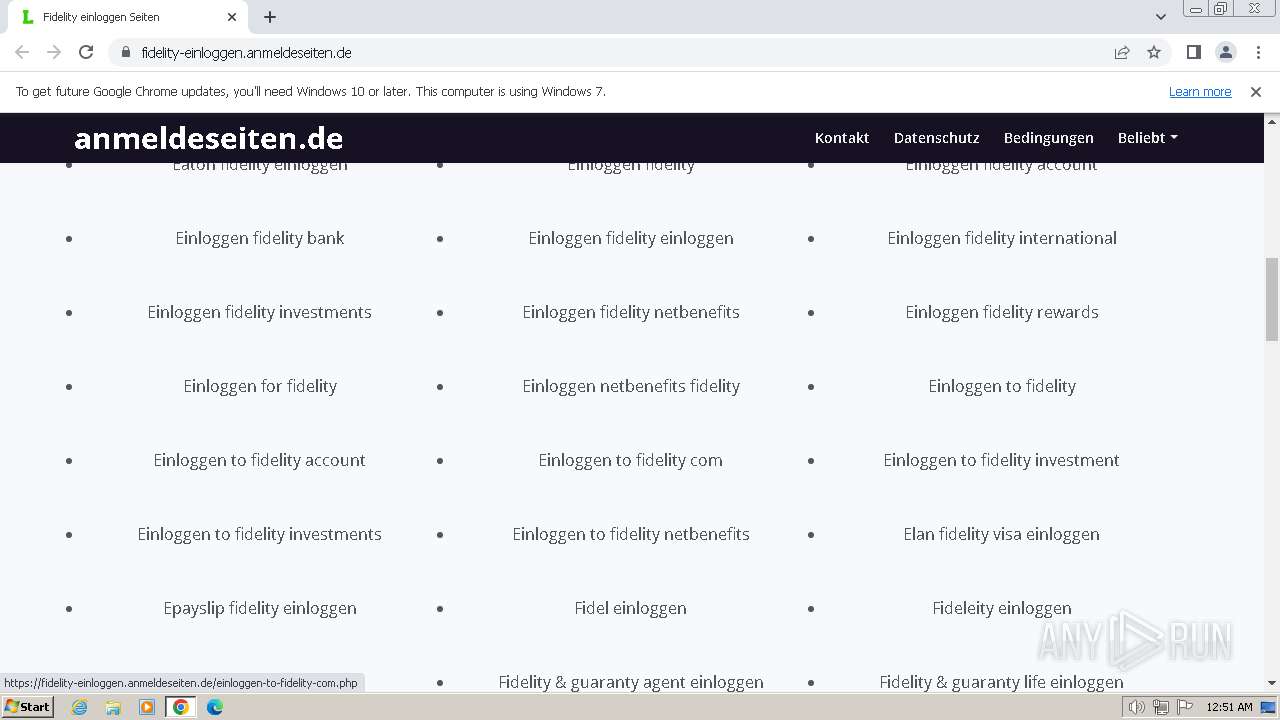Viewport: 1280px width, 720px height.
Task: Open Einloggen to fidelity investment link
Action: point(1002,460)
